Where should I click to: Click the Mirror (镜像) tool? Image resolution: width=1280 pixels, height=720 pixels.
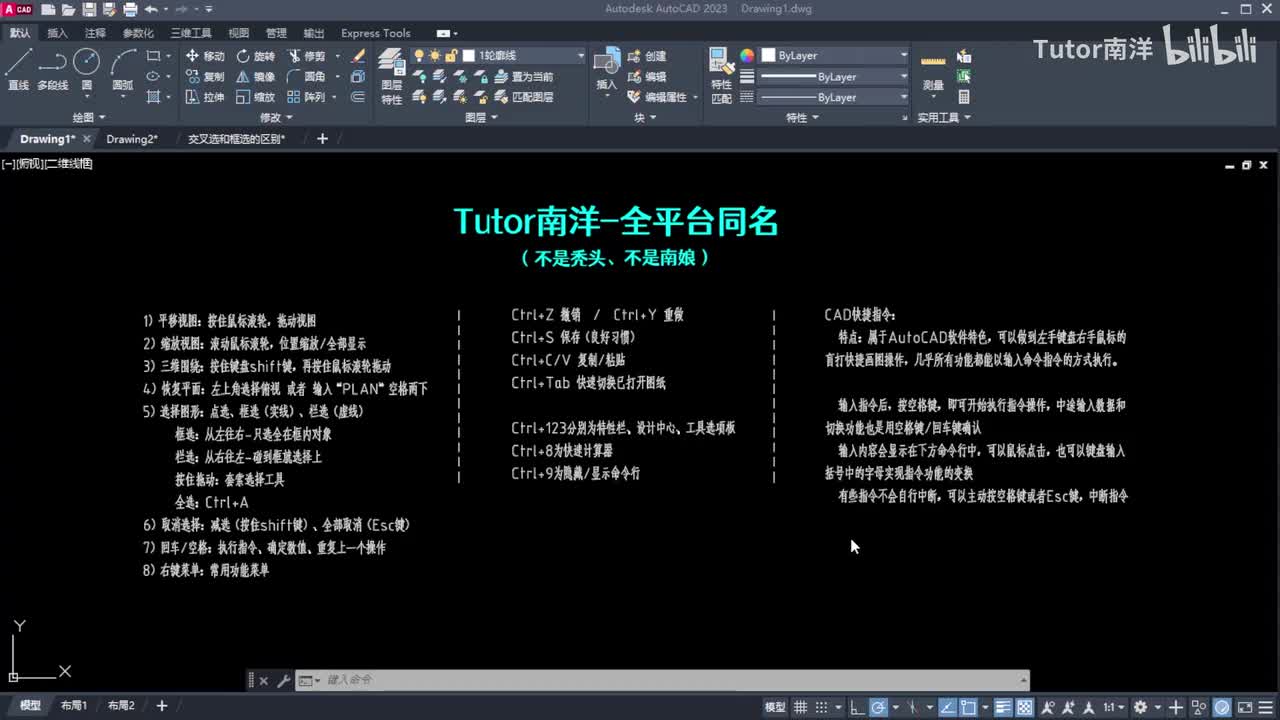(x=255, y=77)
